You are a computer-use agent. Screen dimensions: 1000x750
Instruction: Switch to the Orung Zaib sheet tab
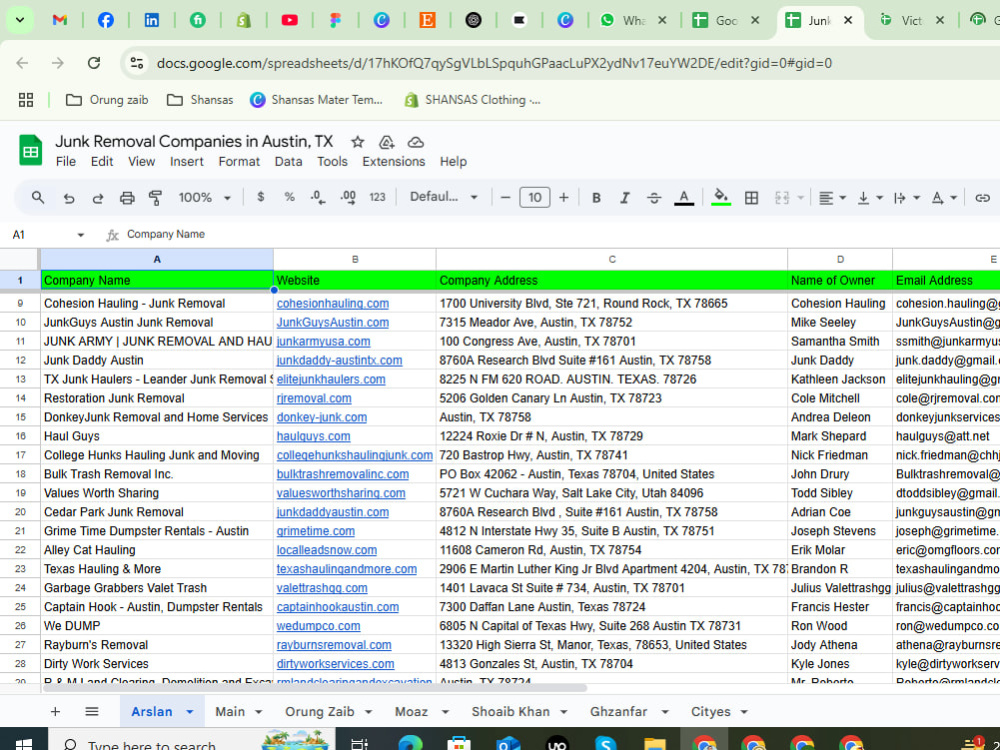(x=320, y=711)
